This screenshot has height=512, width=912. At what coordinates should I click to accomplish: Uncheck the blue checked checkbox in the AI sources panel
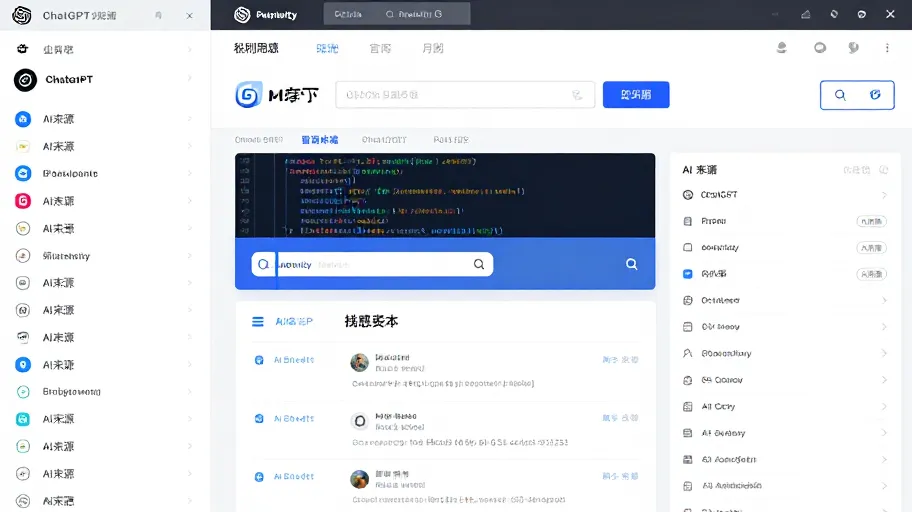click(687, 273)
